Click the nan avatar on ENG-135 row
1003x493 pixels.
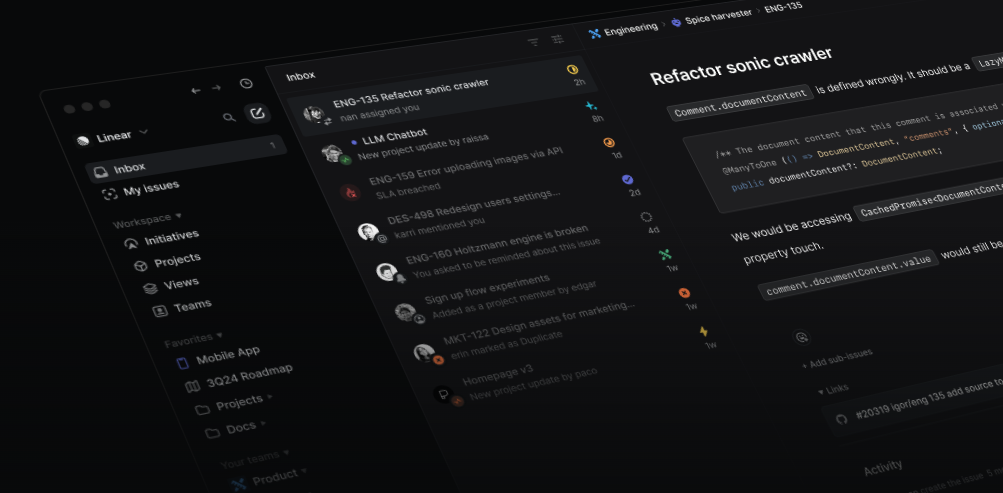(313, 115)
